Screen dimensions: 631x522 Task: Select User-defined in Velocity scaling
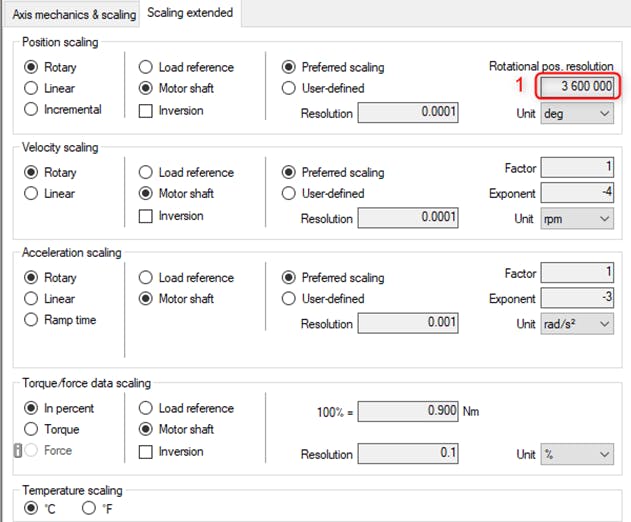pyautogui.click(x=290, y=194)
